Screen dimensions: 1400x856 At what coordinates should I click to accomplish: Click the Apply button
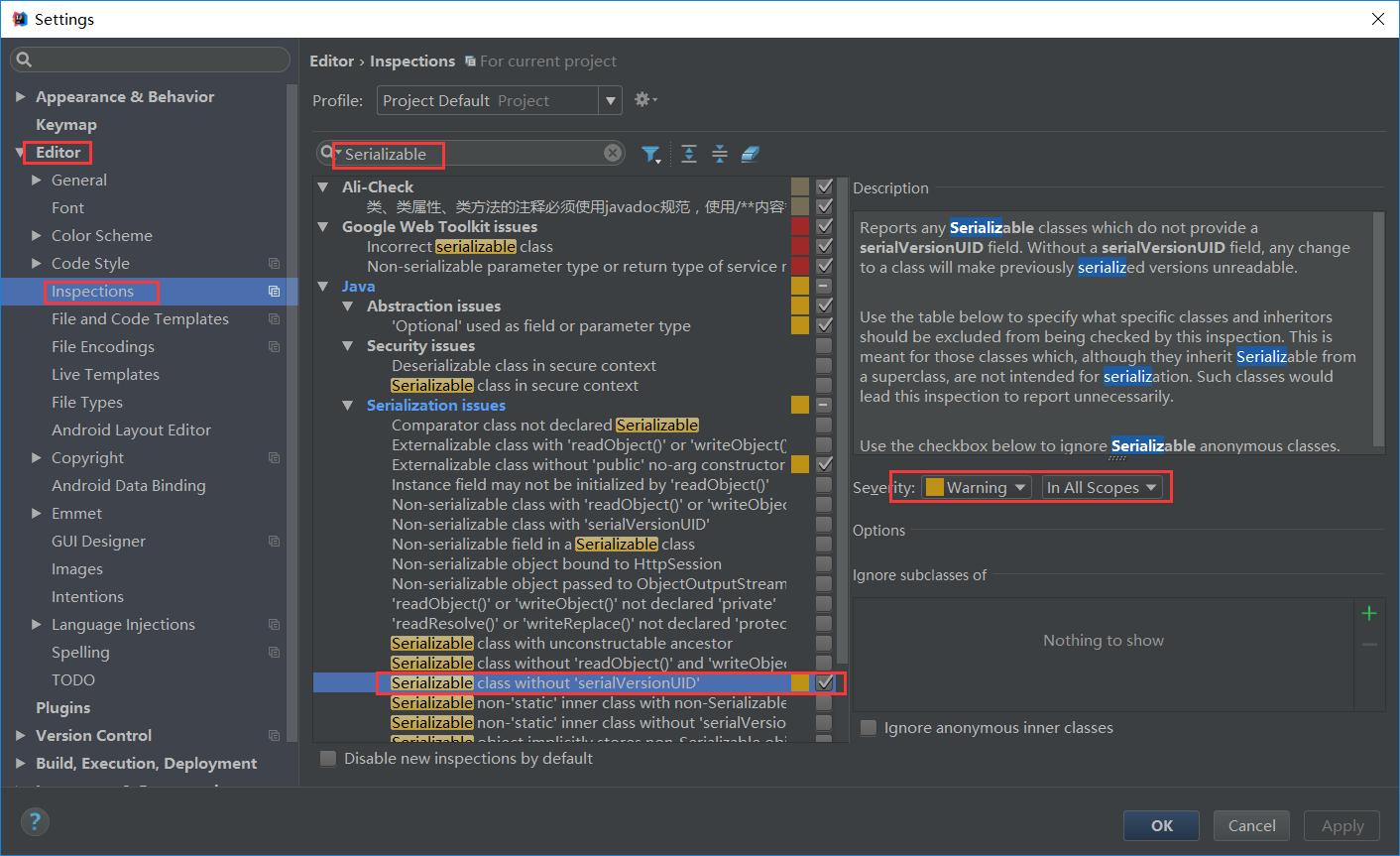(x=1342, y=825)
